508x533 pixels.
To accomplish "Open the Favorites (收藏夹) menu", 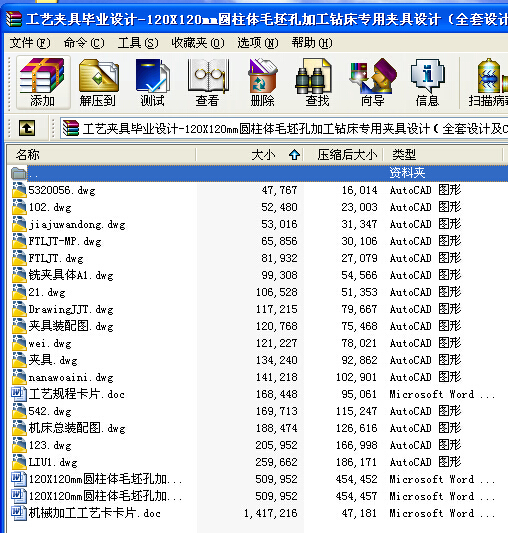I will pos(198,43).
